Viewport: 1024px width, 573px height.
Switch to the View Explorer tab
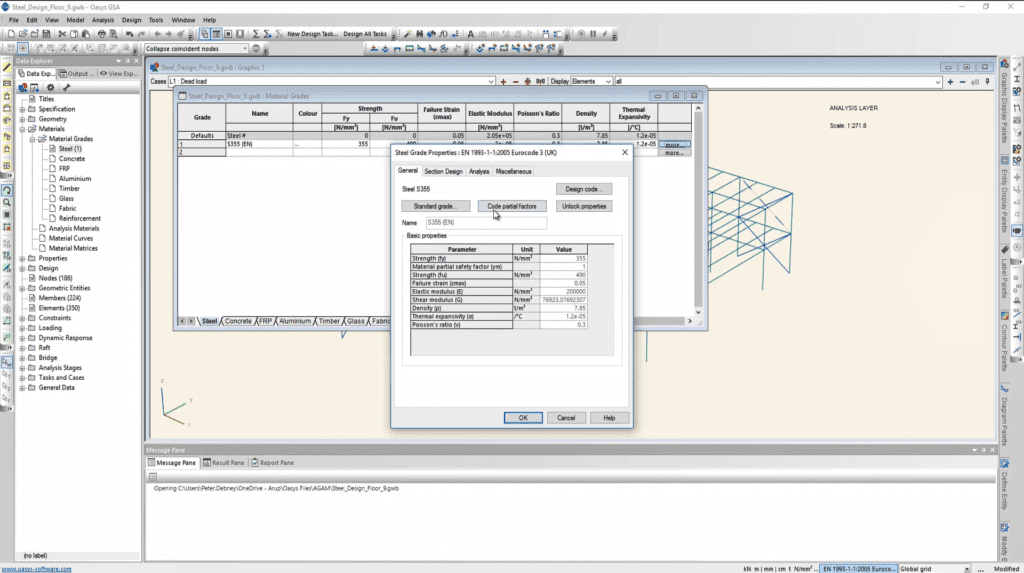[119, 74]
